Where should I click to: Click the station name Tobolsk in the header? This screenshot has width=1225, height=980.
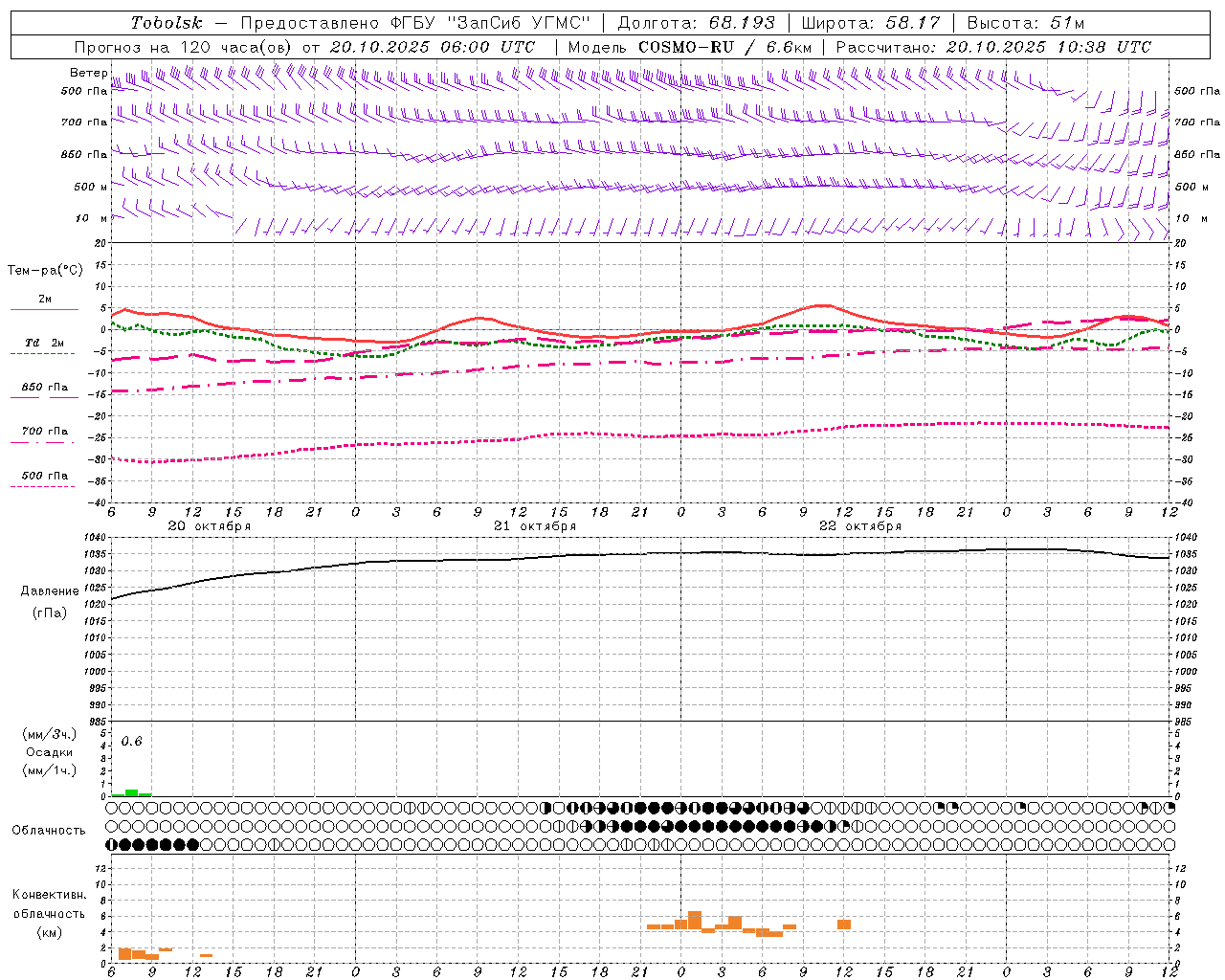point(167,23)
